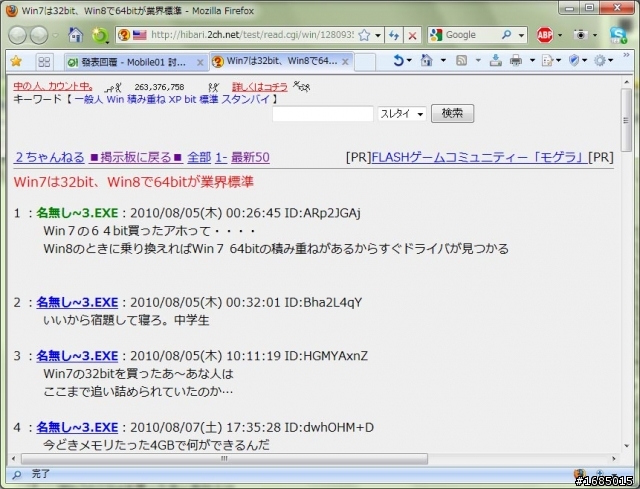Expand the toolbar overflow chevron
The width and height of the screenshot is (640, 489).
click(626, 55)
